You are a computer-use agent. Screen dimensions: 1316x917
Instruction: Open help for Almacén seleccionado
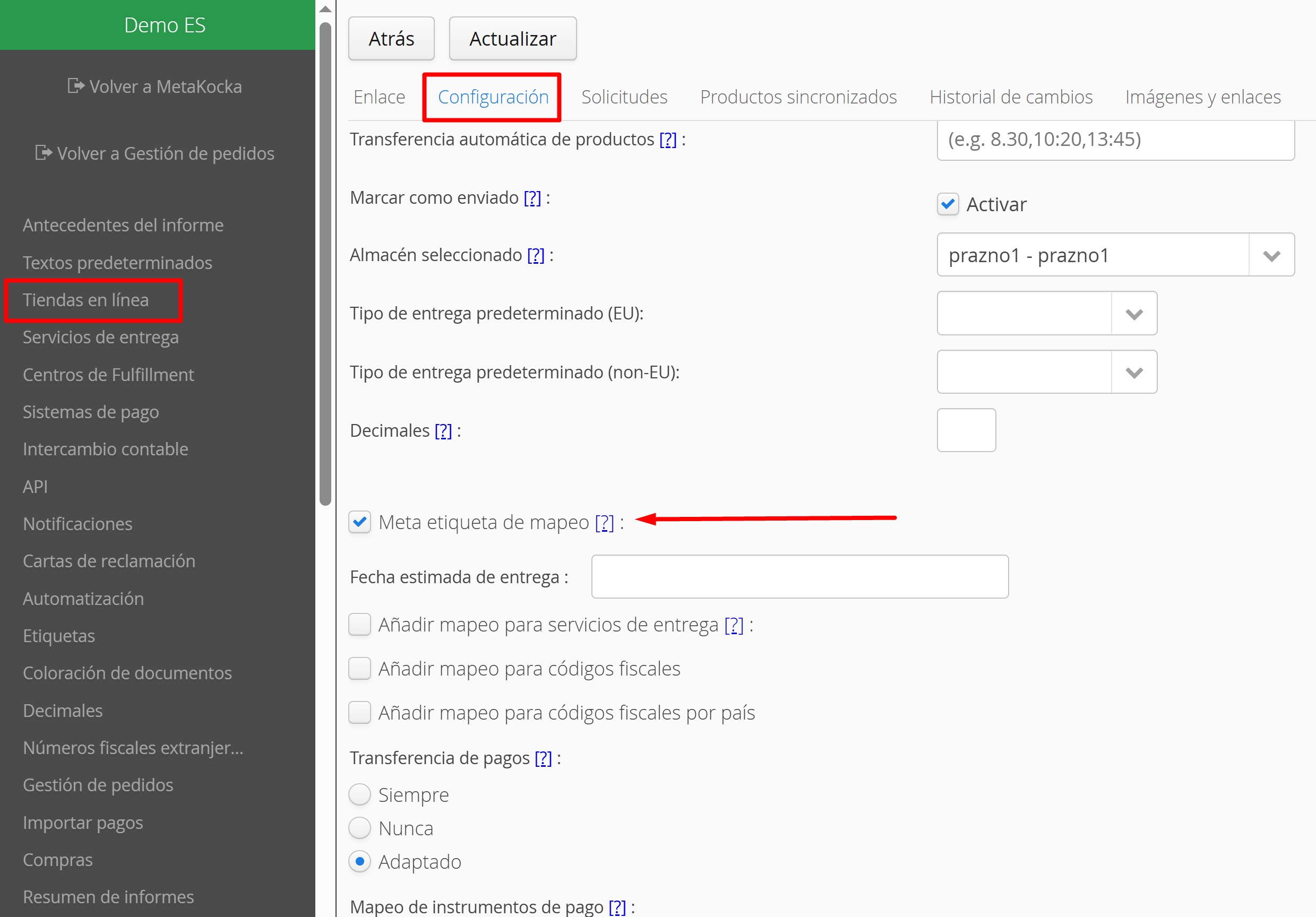click(535, 255)
